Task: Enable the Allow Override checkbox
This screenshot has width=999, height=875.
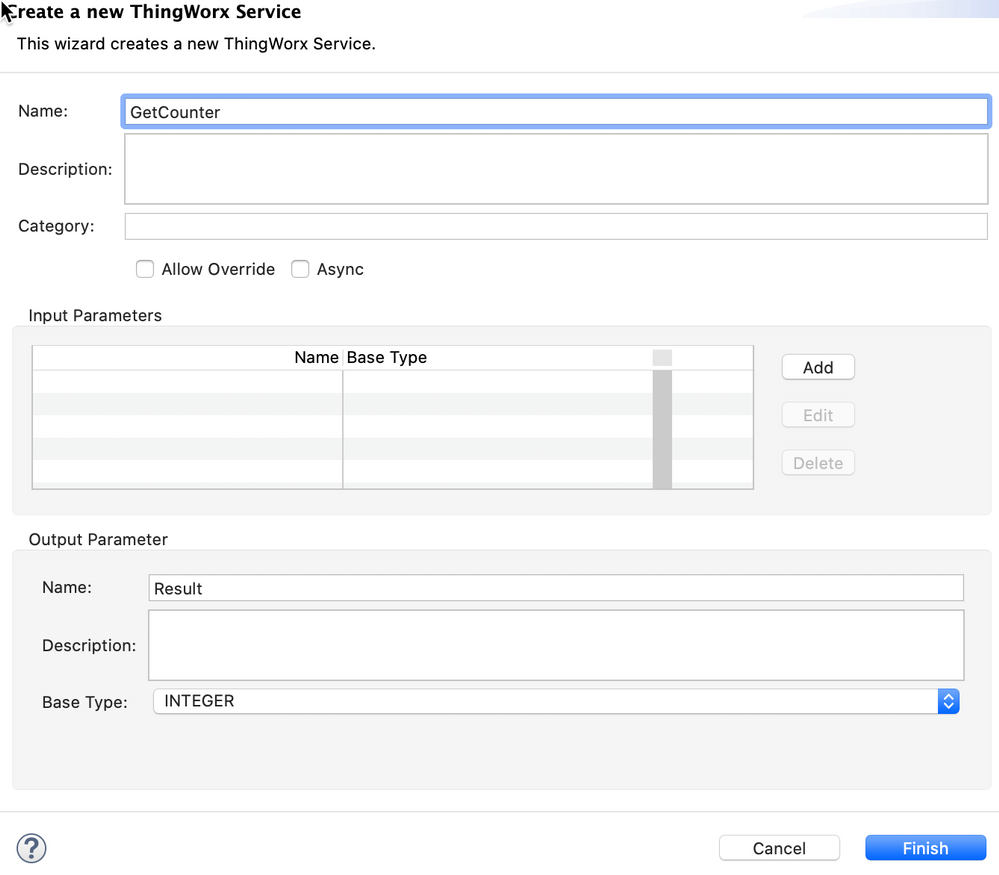Action: coord(146,269)
